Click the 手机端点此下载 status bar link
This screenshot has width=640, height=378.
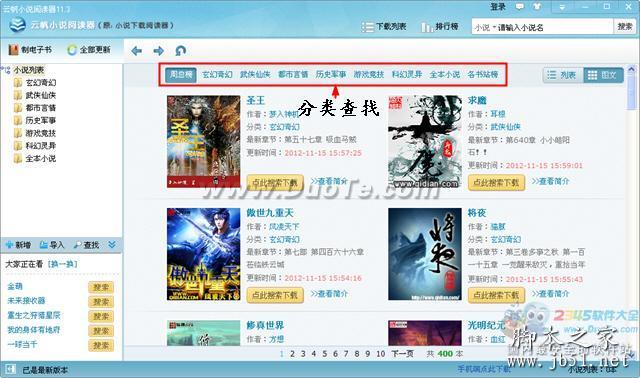[x=483, y=369]
